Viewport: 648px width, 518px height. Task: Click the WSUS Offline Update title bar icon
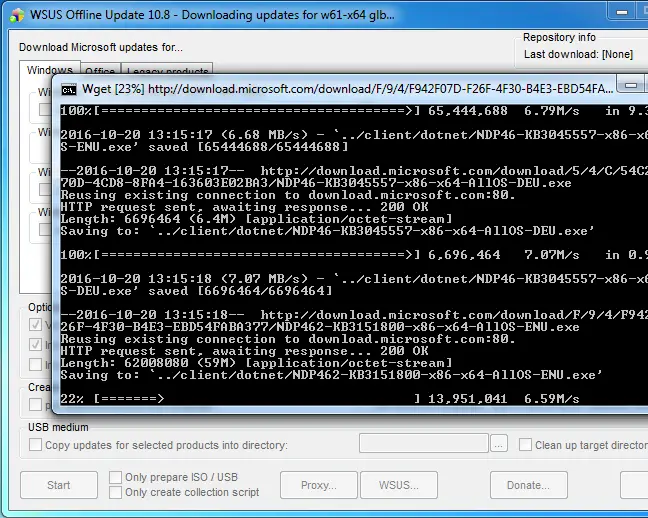[17, 15]
